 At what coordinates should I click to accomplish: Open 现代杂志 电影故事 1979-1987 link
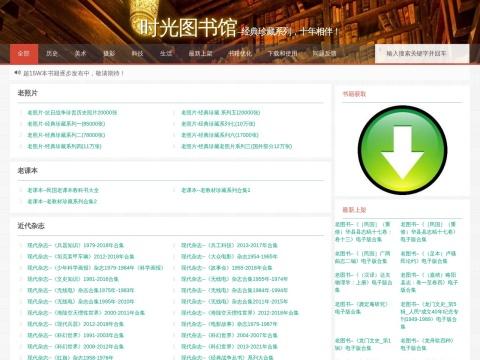(x=229, y=324)
